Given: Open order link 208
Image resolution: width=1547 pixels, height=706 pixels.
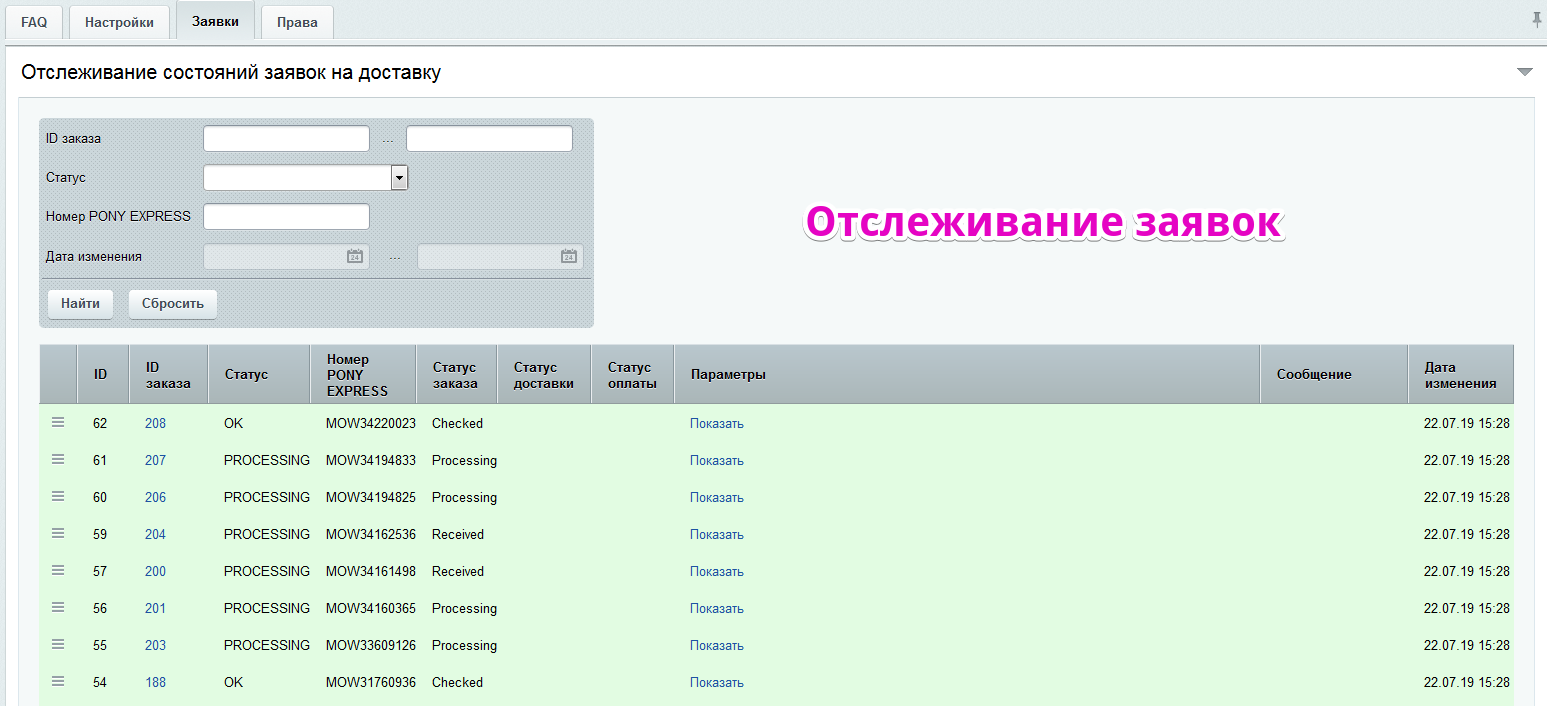Looking at the screenshot, I should coord(155,423).
